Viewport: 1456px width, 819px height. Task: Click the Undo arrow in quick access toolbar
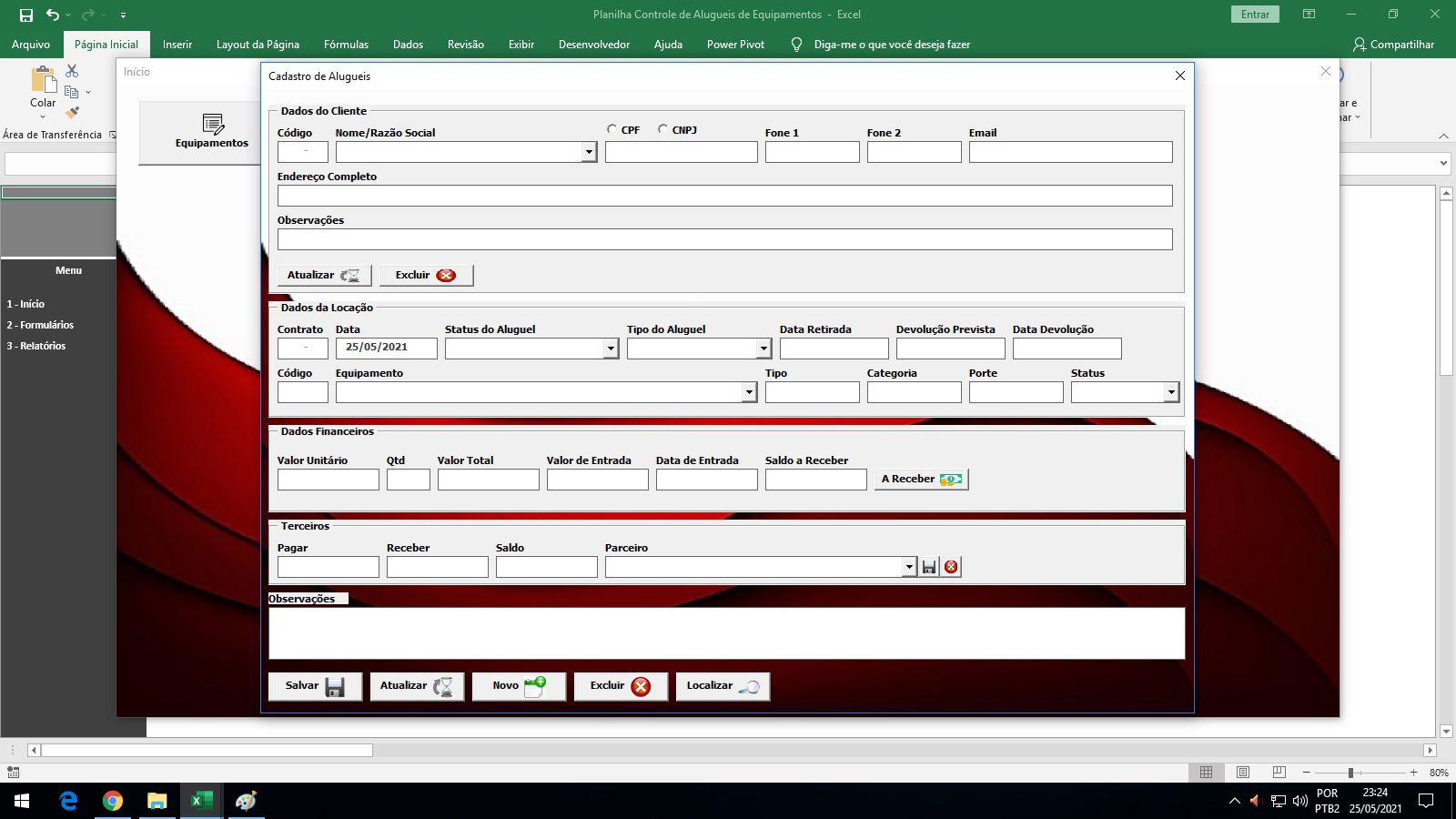click(x=53, y=15)
